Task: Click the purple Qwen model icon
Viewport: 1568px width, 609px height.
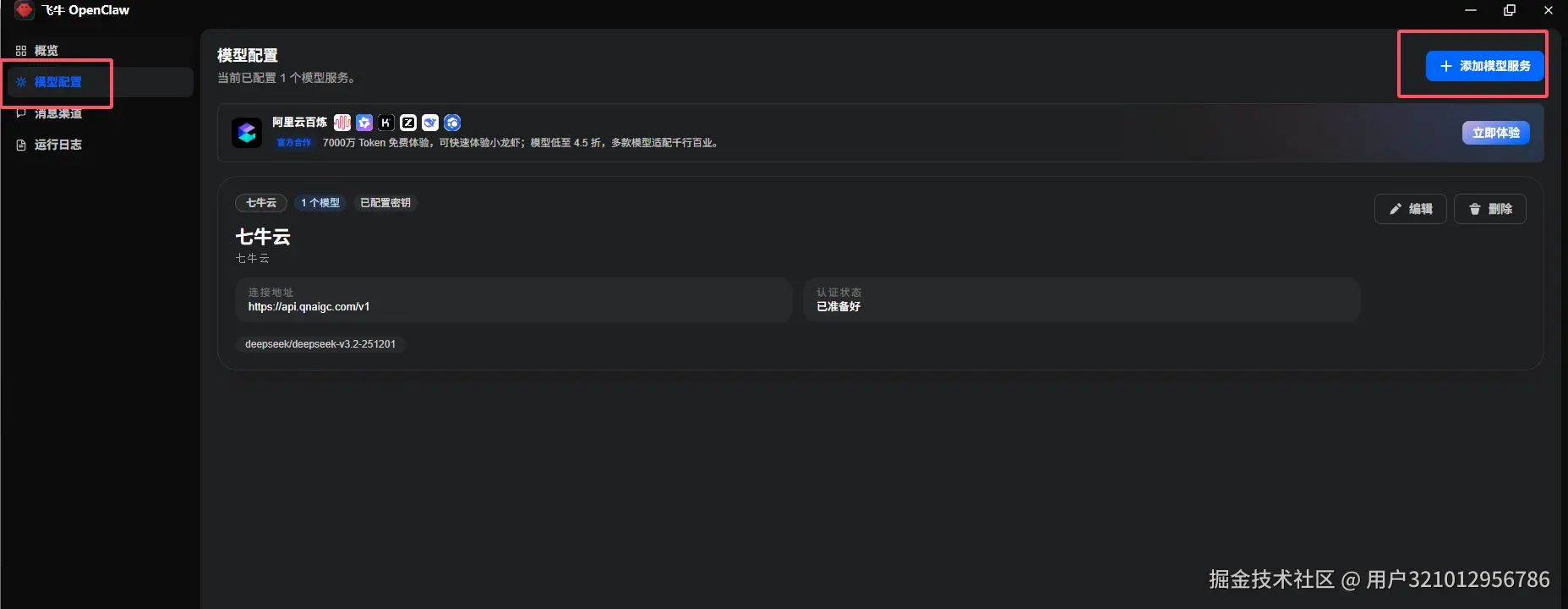Action: click(x=364, y=123)
